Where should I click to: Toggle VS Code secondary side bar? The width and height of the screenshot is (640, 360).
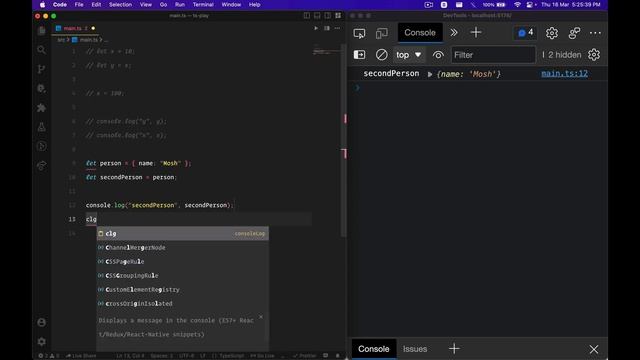(328, 16)
